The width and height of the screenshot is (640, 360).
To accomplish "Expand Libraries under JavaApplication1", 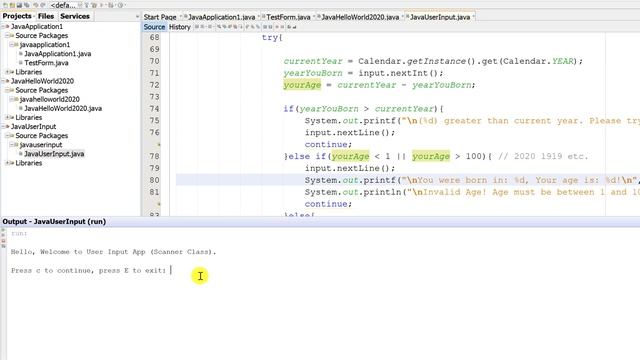I will [7, 72].
